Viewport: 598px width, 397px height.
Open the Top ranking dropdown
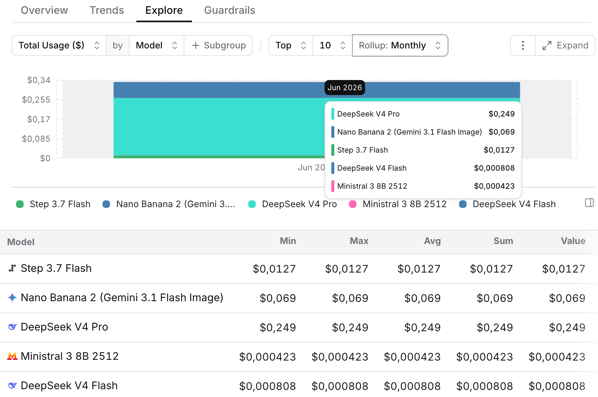click(x=291, y=45)
